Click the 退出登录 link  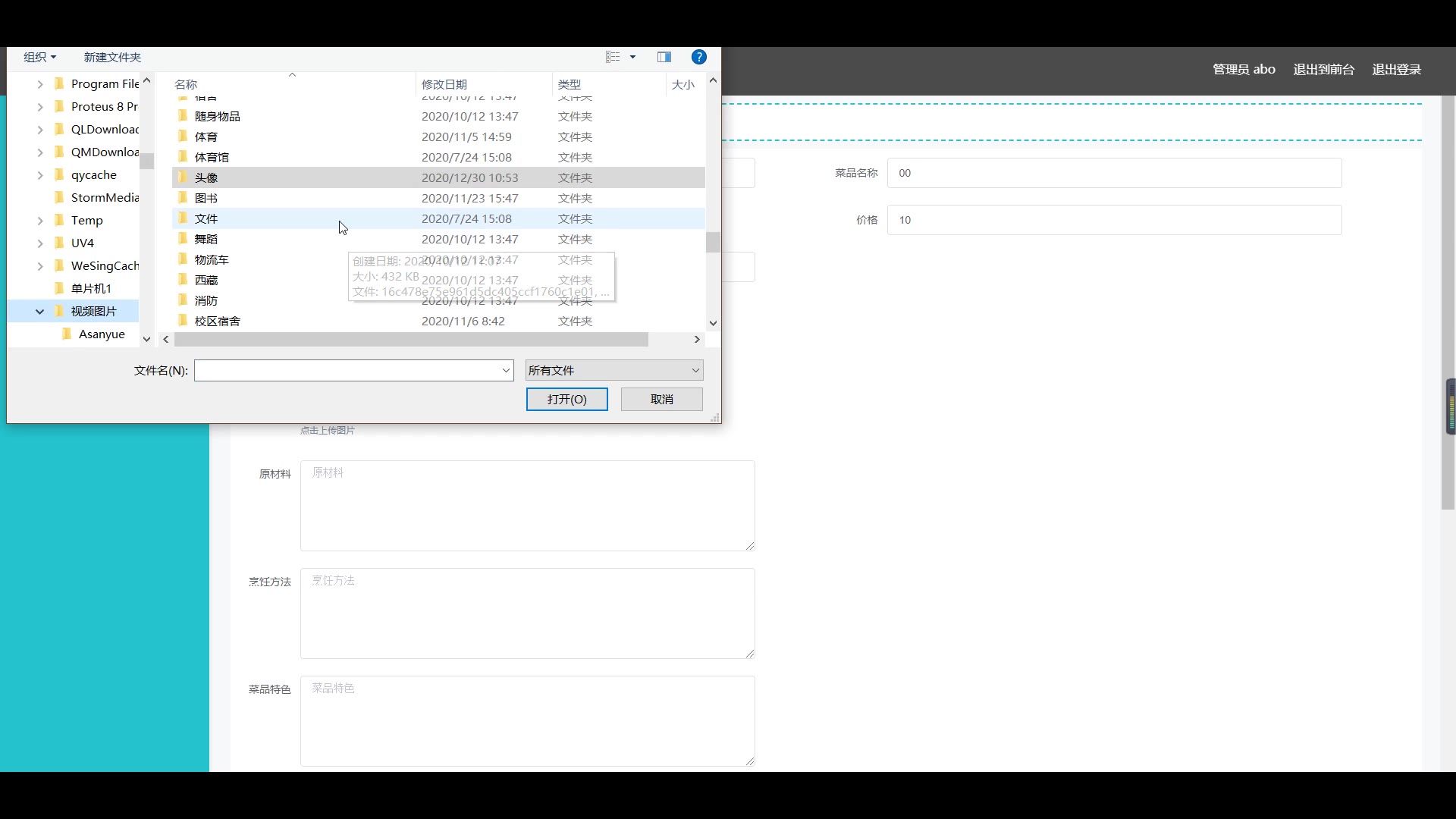click(x=1396, y=69)
